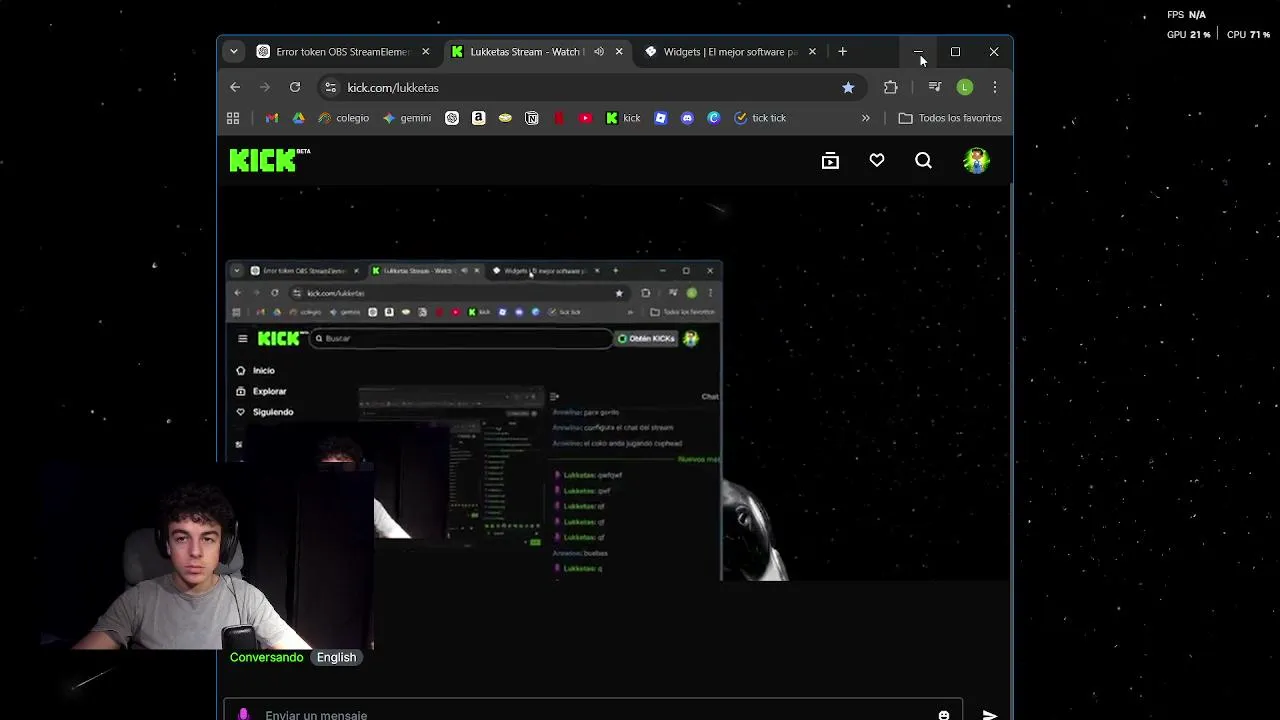Open the Google Drive bookmark
Image resolution: width=1280 pixels, height=720 pixels.
[x=298, y=118]
